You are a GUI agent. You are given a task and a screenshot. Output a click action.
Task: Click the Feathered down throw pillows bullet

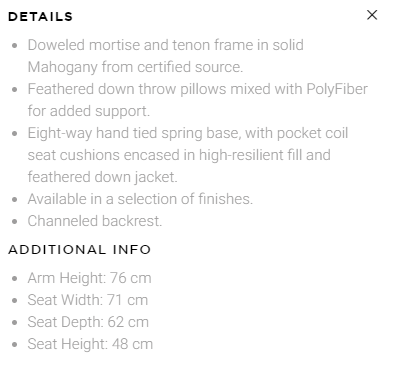pyautogui.click(x=198, y=89)
